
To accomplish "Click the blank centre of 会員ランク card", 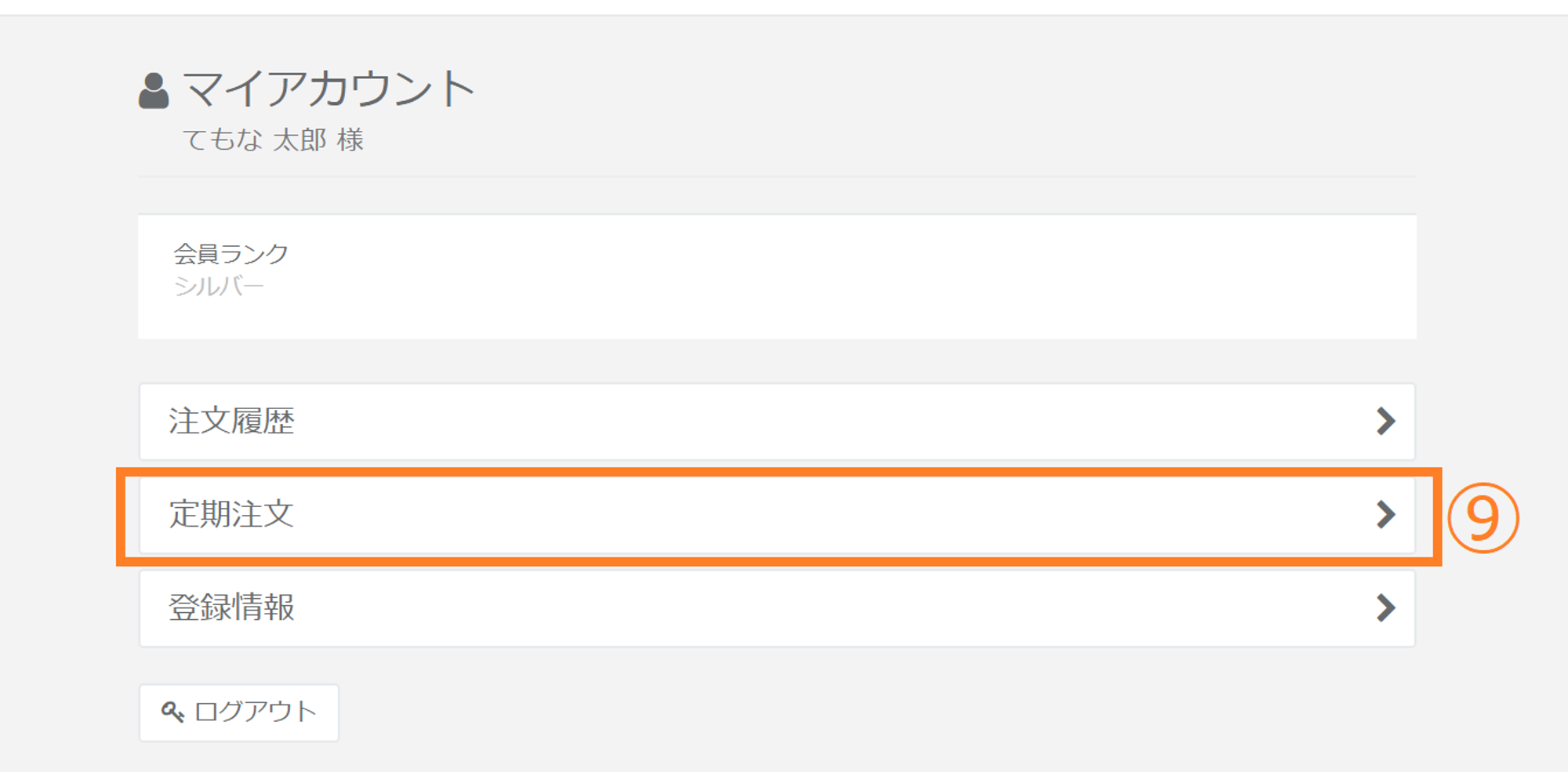I will (x=776, y=277).
